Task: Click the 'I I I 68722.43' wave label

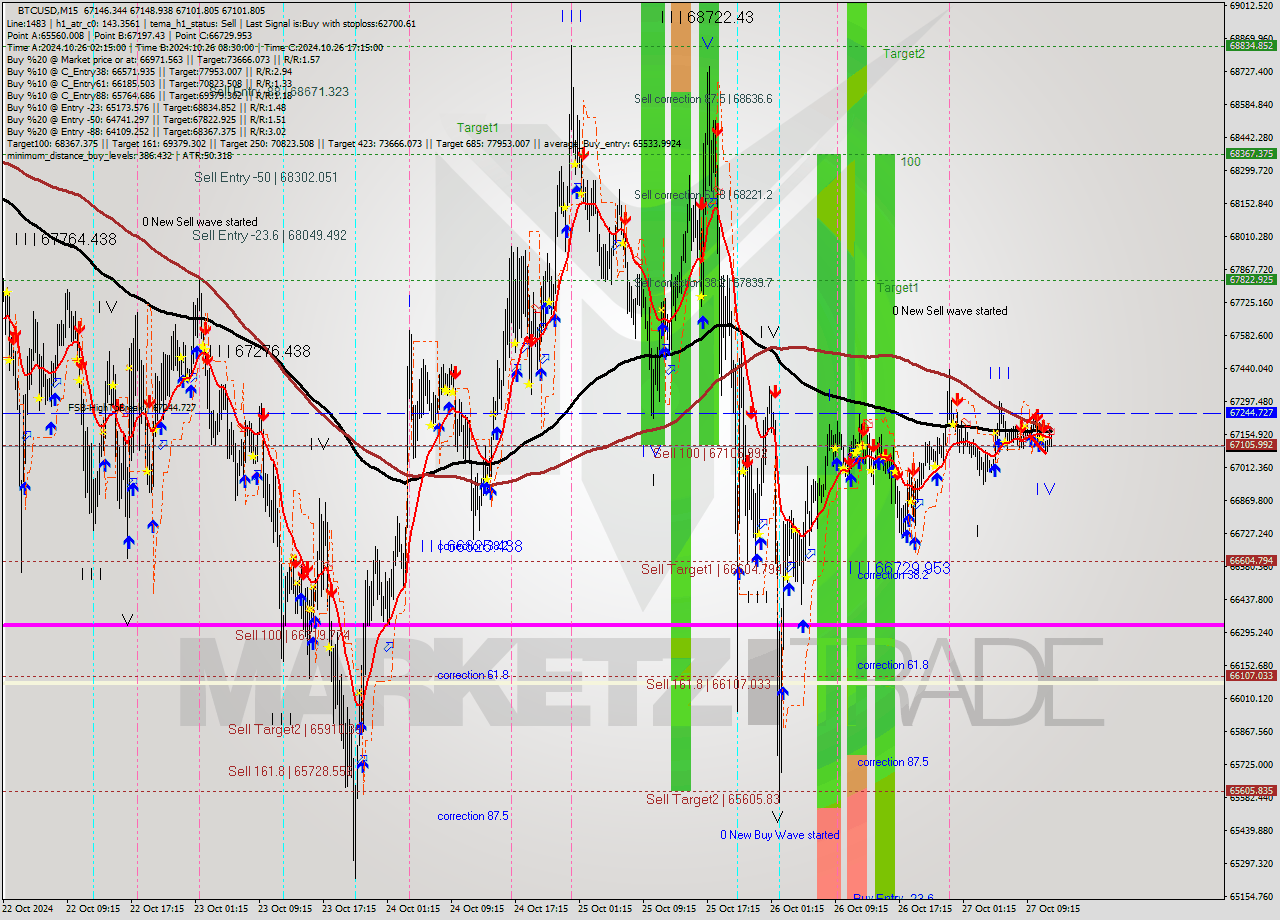Action: [708, 17]
